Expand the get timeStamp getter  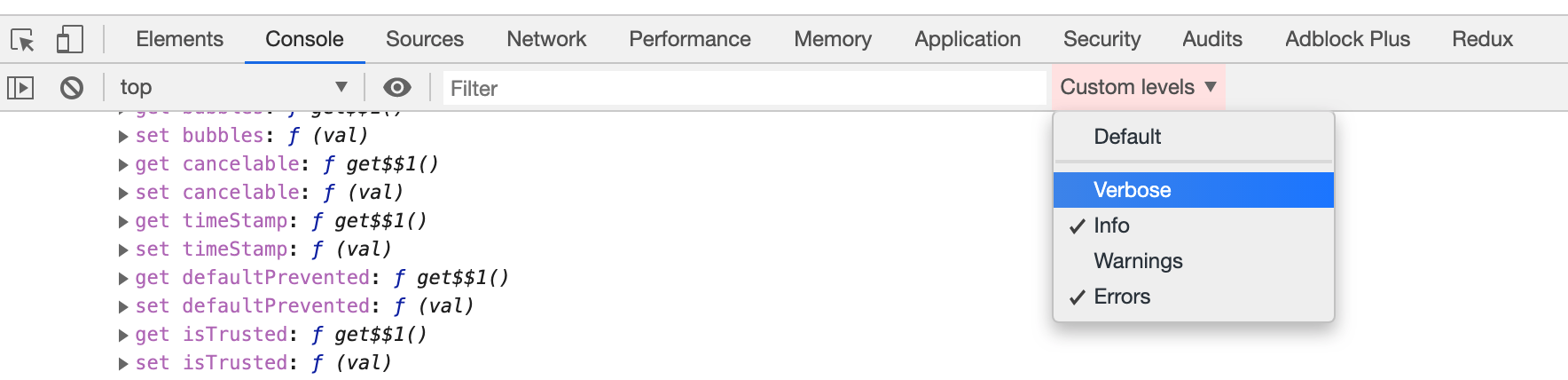[123, 222]
